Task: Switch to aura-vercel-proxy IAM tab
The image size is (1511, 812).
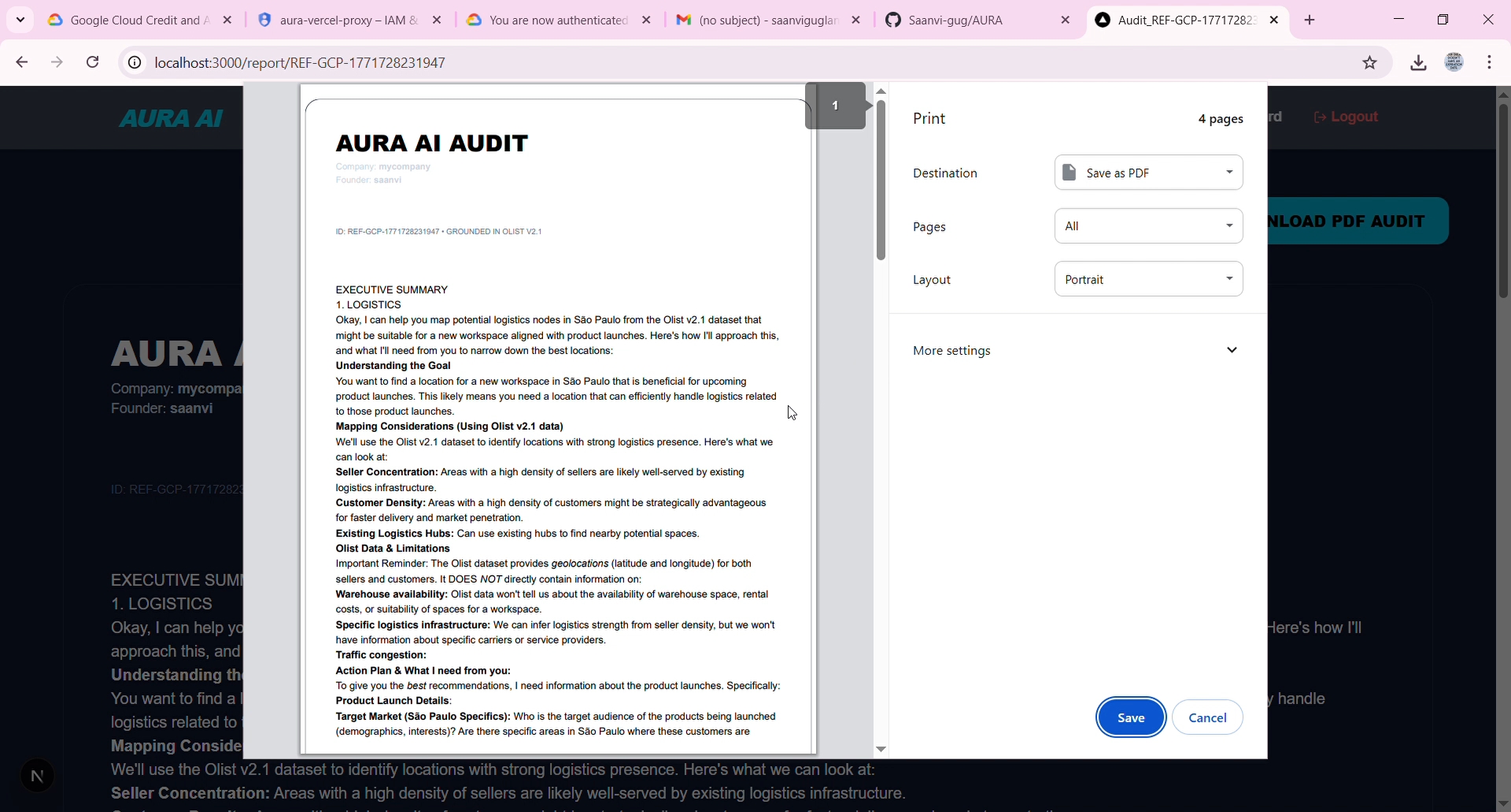Action: [350, 20]
